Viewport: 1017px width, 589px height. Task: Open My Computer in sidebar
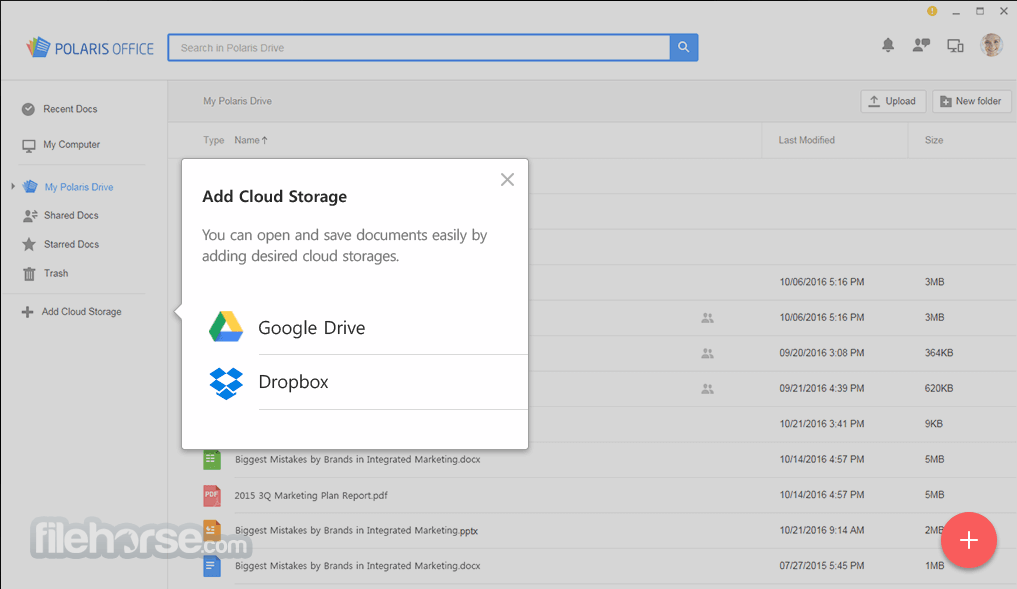tap(71, 145)
